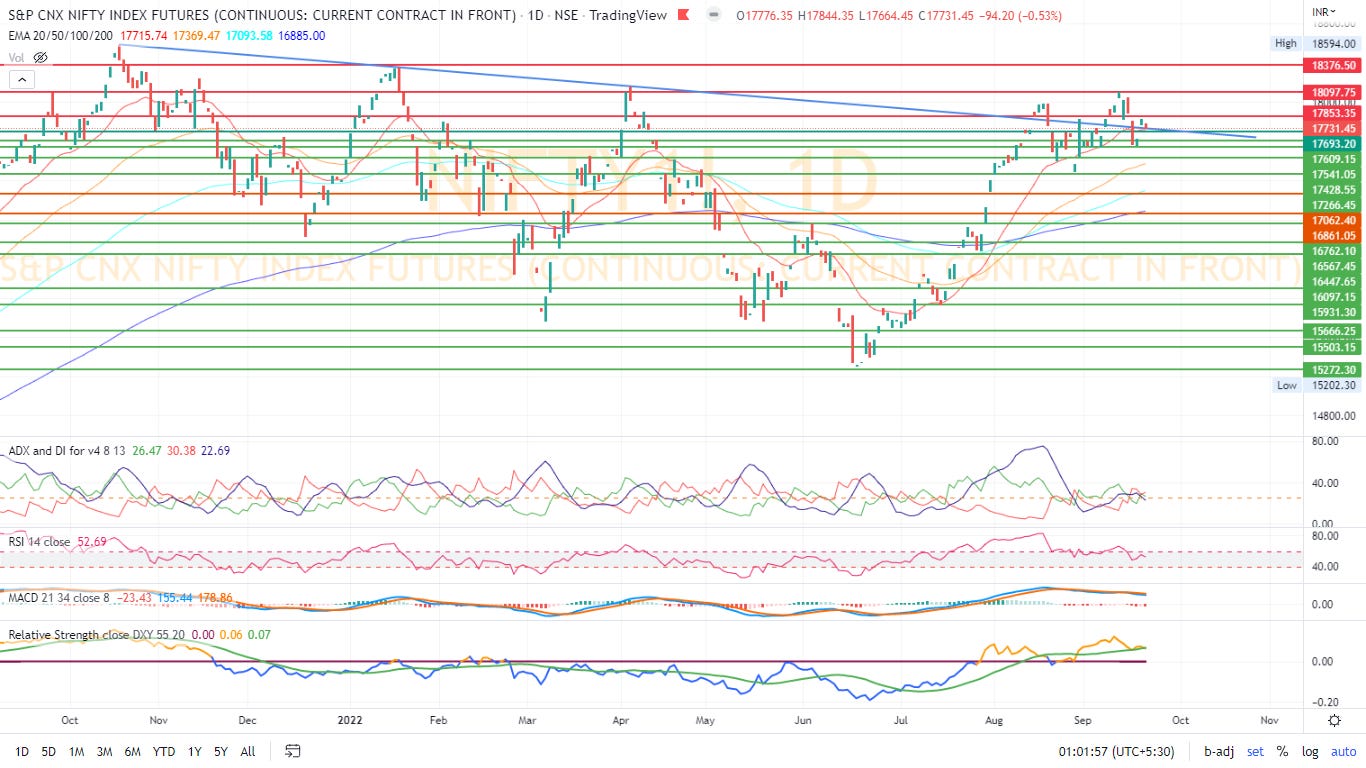Click the EMA 200 value 16885.00
The height and width of the screenshot is (768, 1366).
303,35
